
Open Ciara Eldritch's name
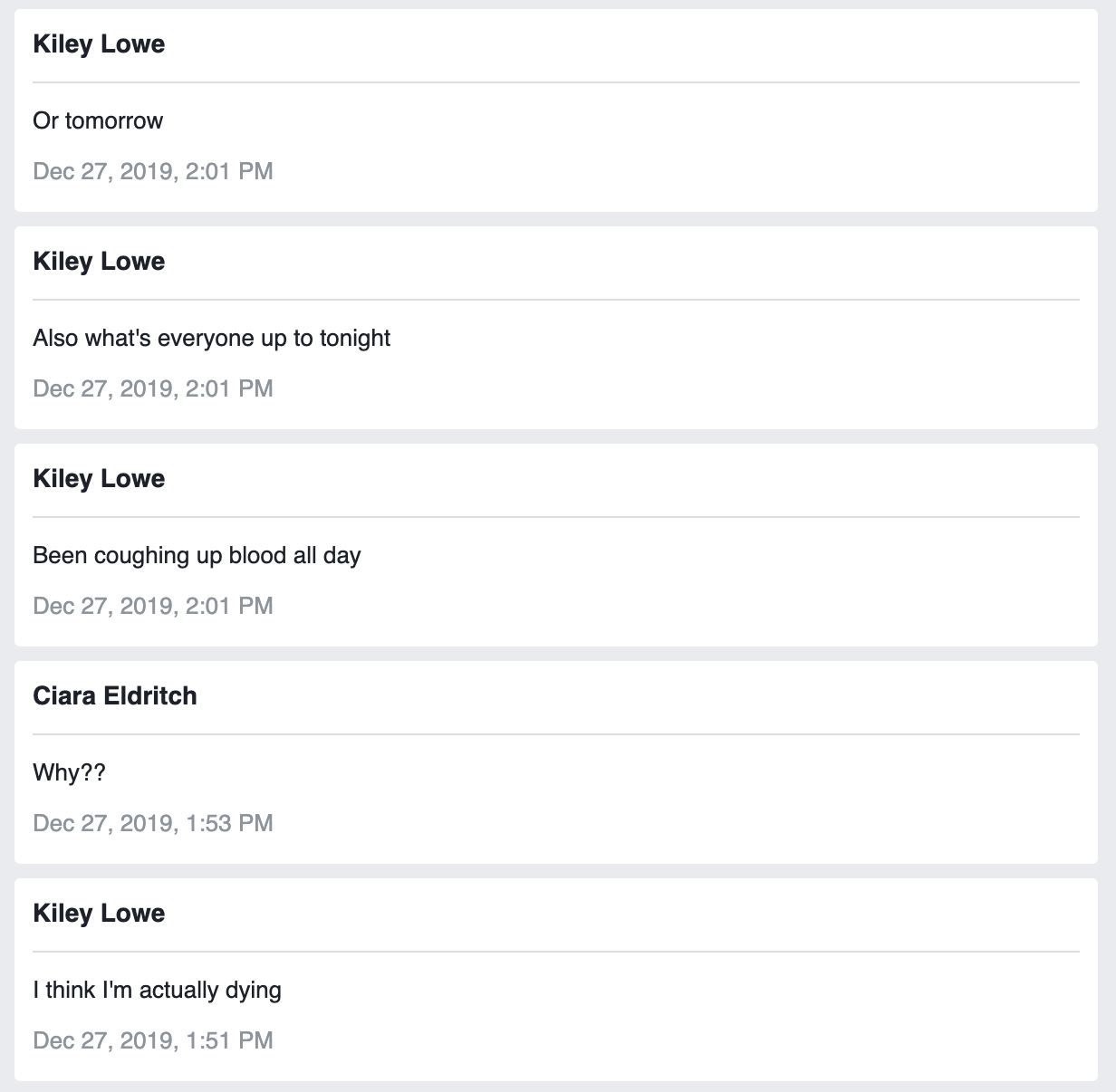pyautogui.click(x=114, y=696)
